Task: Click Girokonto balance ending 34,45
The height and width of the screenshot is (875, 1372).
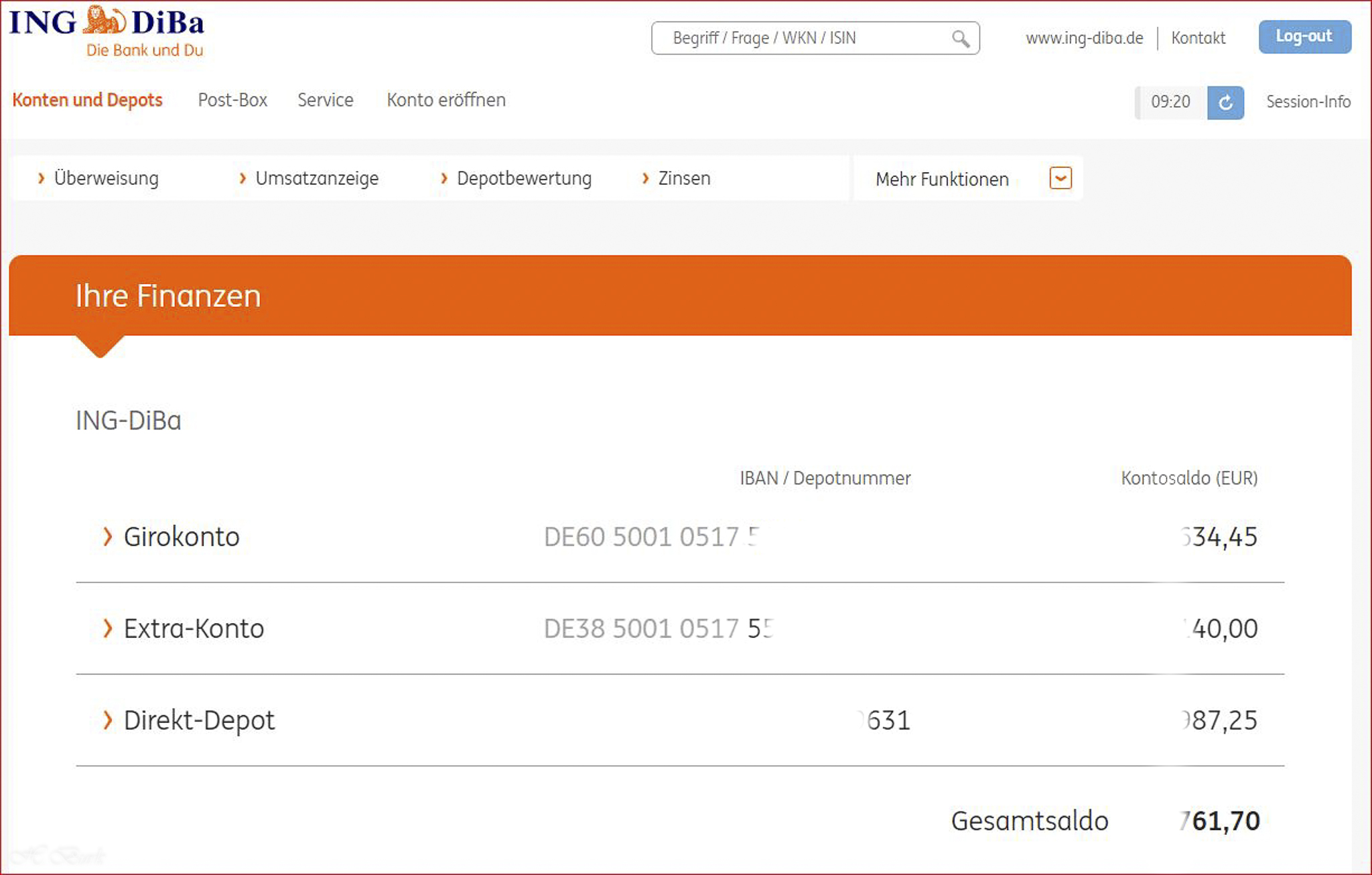Action: pyautogui.click(x=1219, y=537)
